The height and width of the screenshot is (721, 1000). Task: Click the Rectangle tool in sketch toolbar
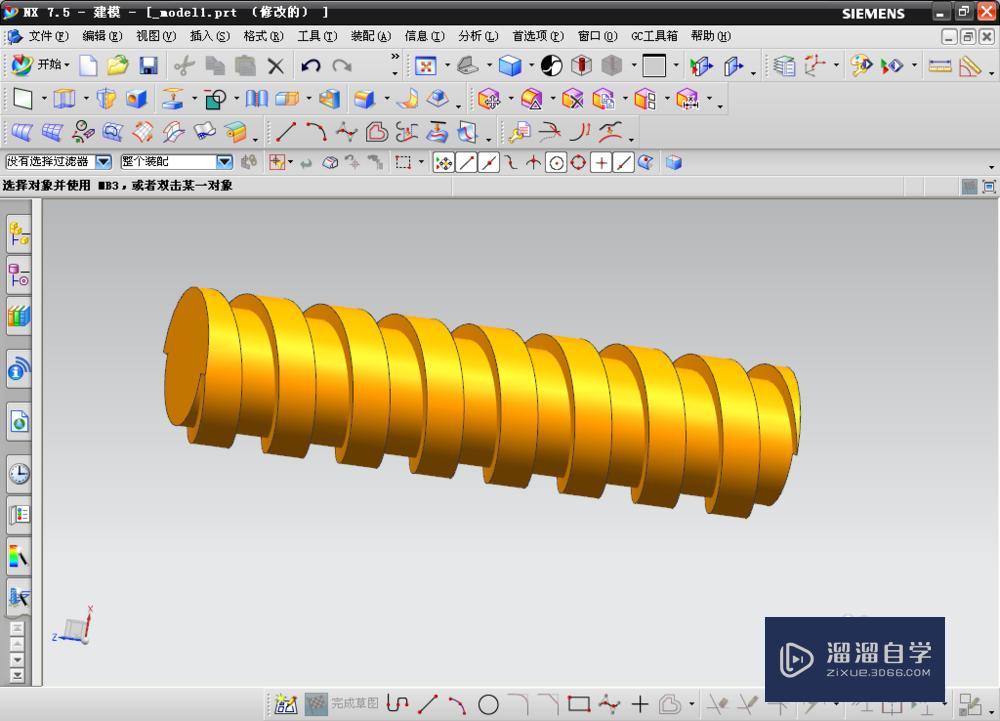[578, 704]
